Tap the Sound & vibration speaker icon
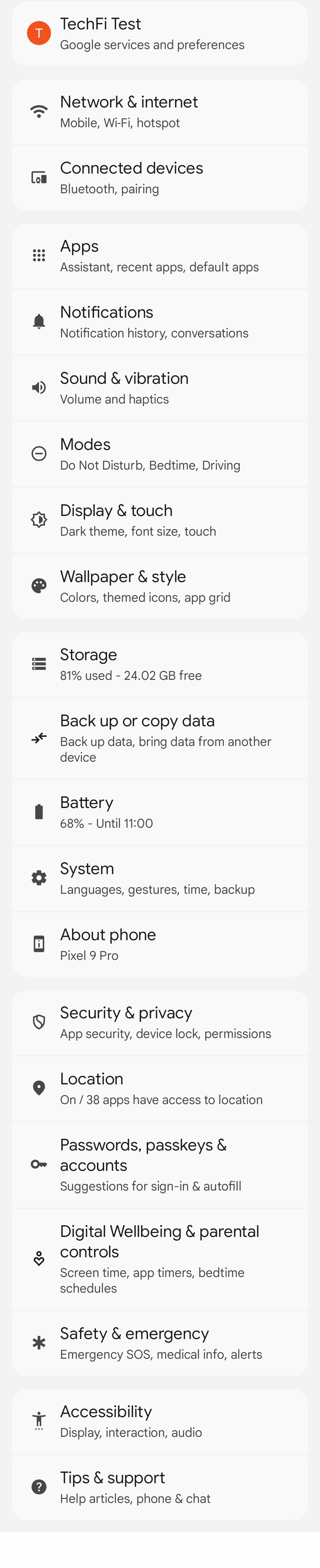320x1568 pixels. tap(39, 388)
